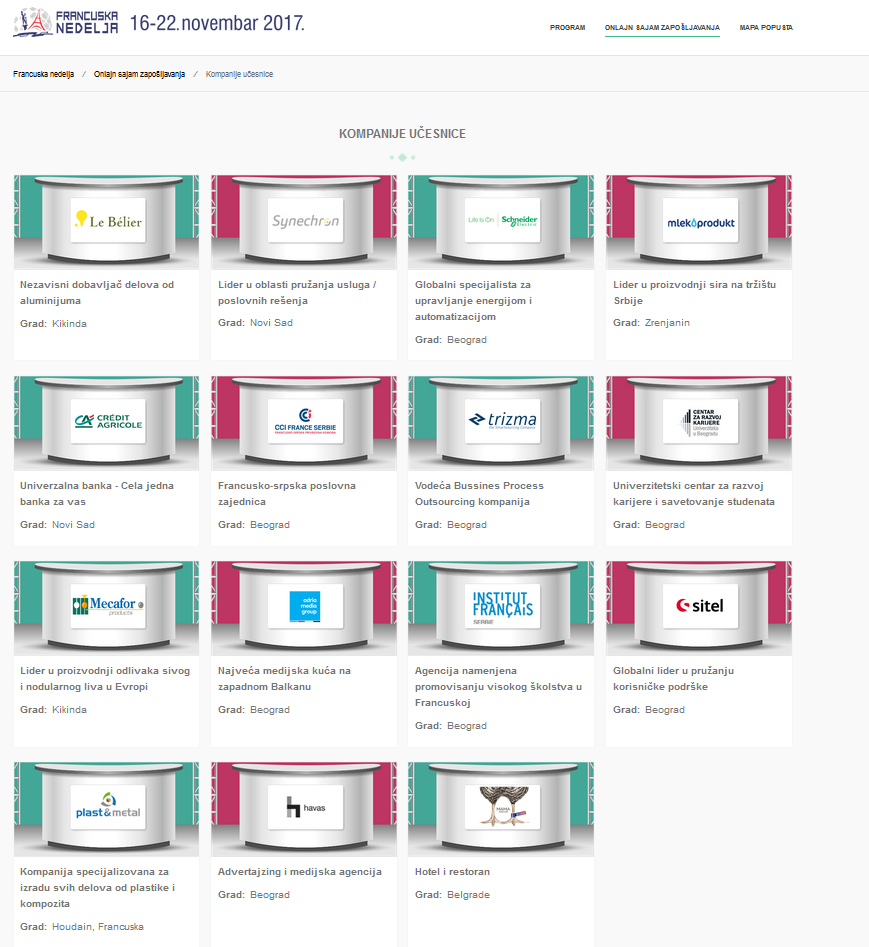Open the Mama Shelter ostrich logo
This screenshot has width=869, height=947.
pyautogui.click(x=502, y=807)
